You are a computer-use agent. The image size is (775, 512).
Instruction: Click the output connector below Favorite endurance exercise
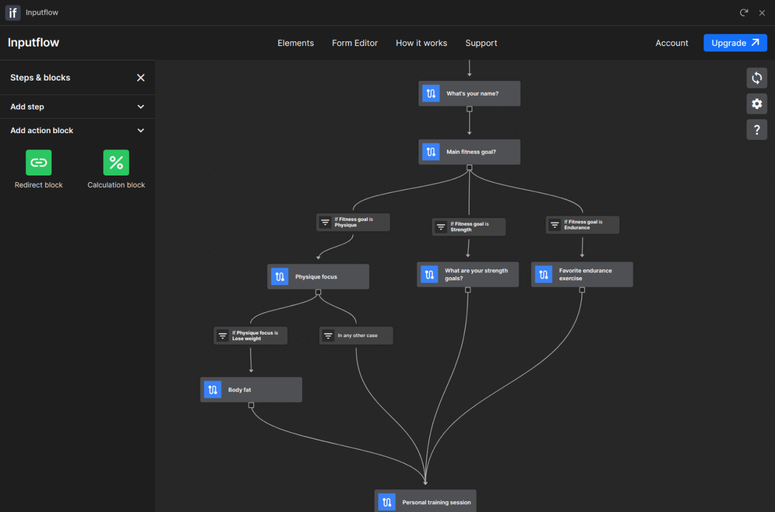(x=582, y=290)
